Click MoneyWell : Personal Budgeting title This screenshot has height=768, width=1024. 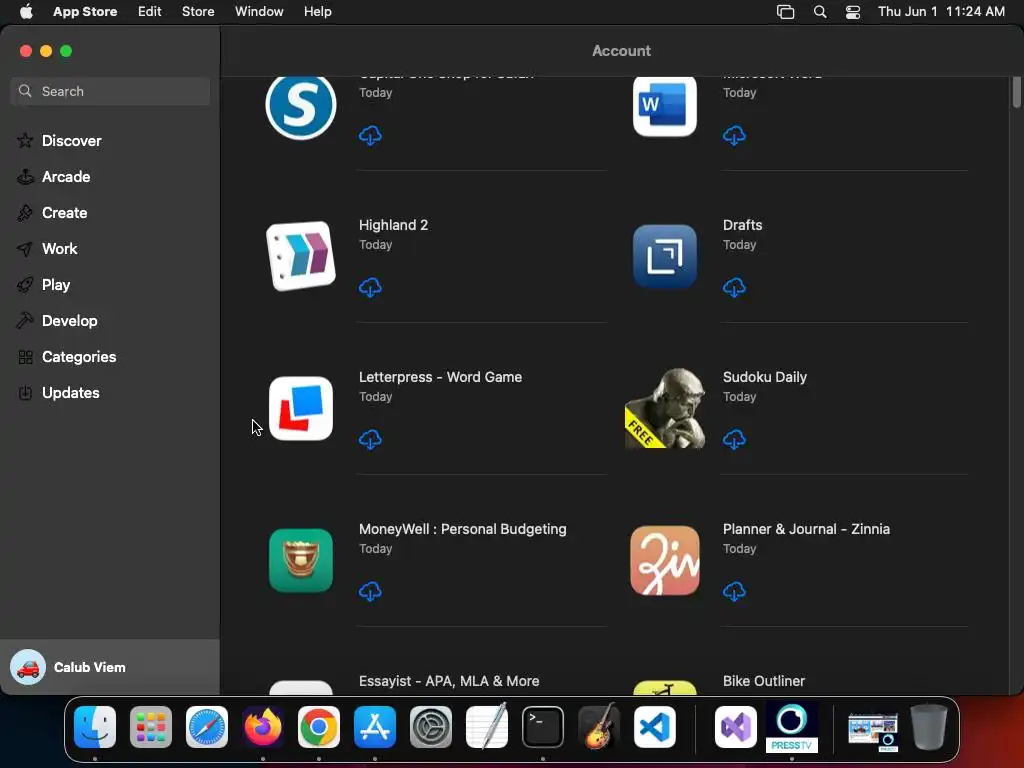pos(462,529)
